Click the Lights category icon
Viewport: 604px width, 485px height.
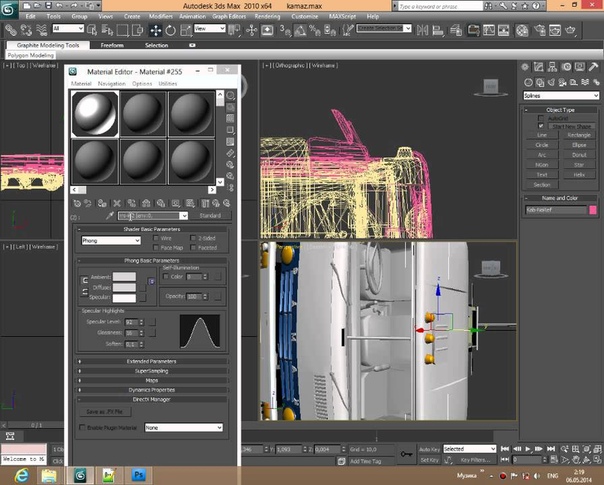click(551, 82)
